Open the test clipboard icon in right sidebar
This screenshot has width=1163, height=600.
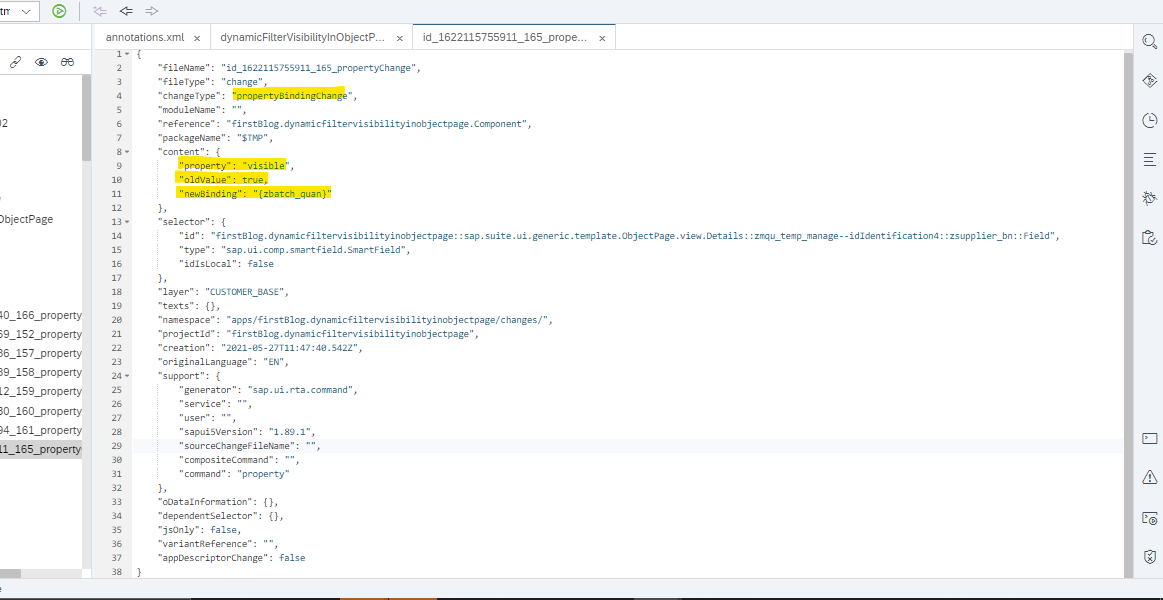(1149, 237)
